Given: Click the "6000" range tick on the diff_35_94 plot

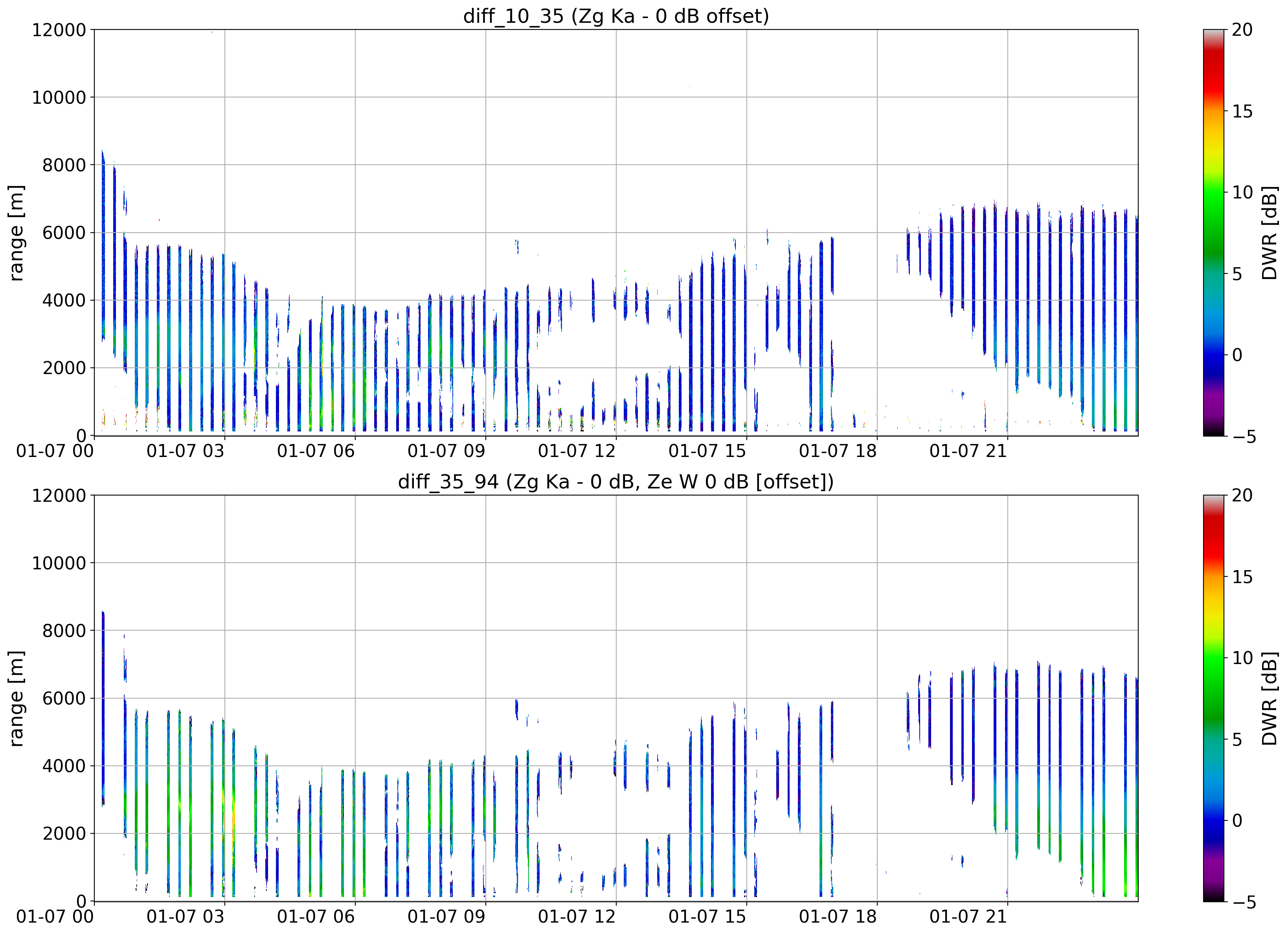Looking at the screenshot, I should (x=64, y=698).
